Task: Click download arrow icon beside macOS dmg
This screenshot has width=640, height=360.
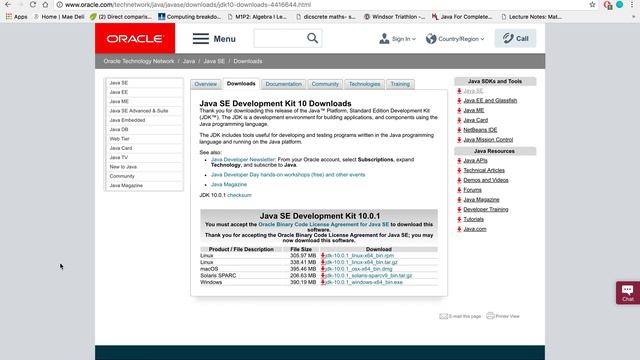Action: tap(322, 269)
